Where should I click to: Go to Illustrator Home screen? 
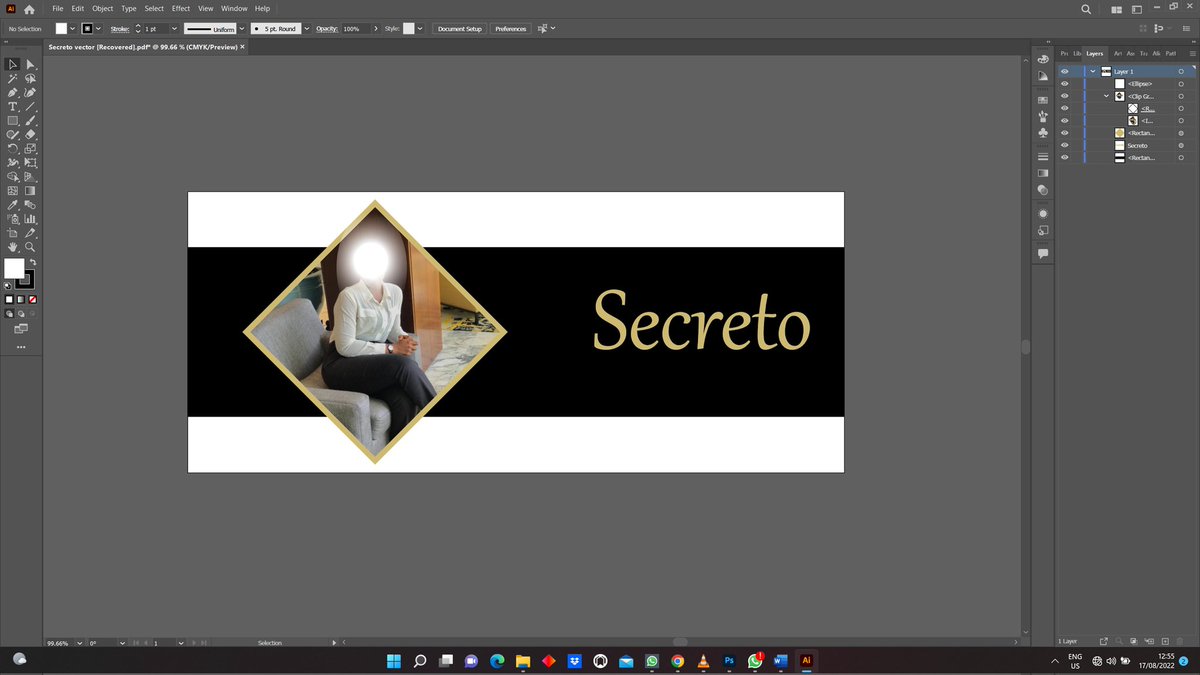[29, 9]
